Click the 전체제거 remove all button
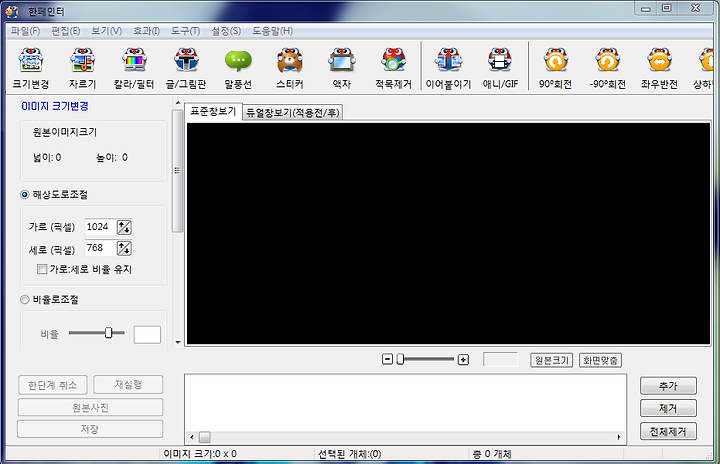This screenshot has width=720, height=464. pos(668,431)
